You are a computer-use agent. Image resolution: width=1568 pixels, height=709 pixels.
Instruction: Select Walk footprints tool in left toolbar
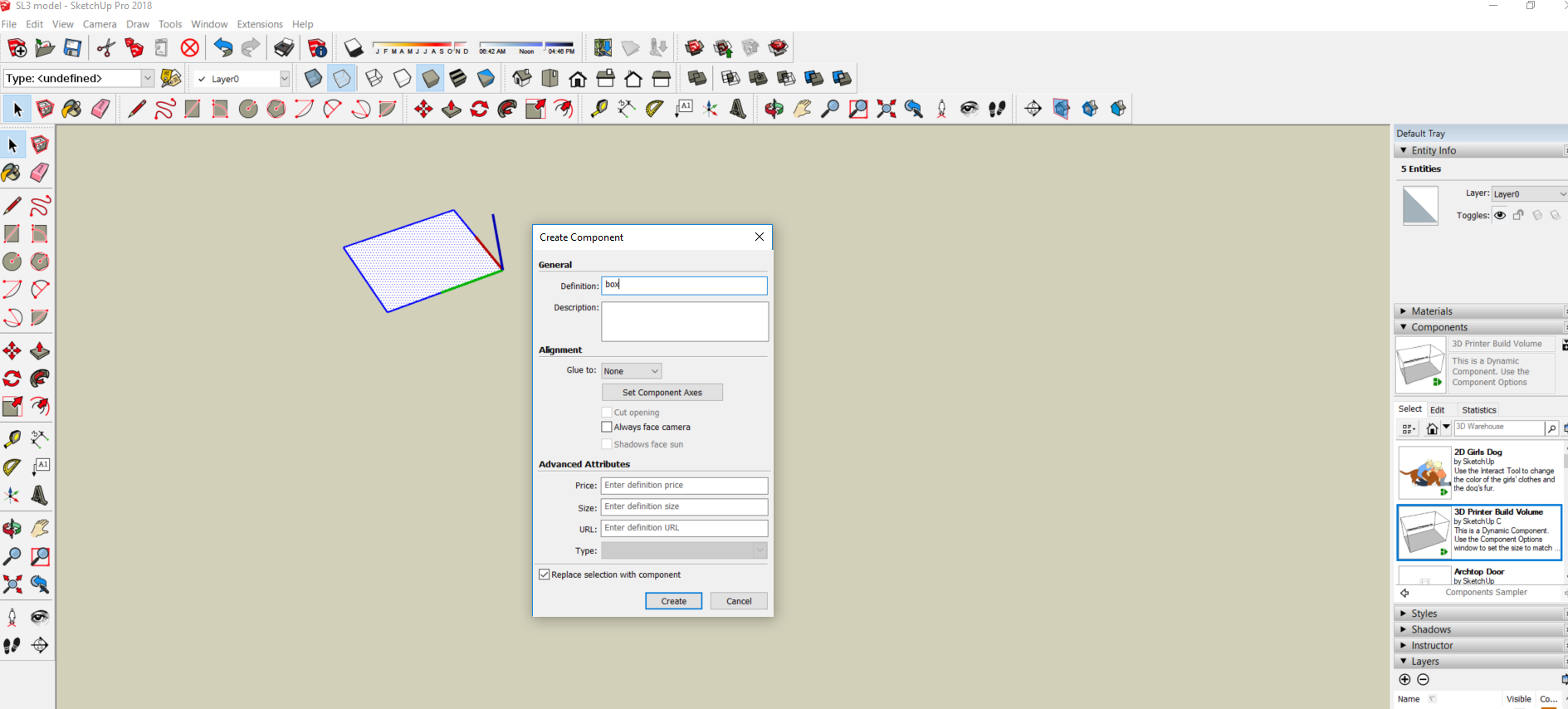coord(12,645)
